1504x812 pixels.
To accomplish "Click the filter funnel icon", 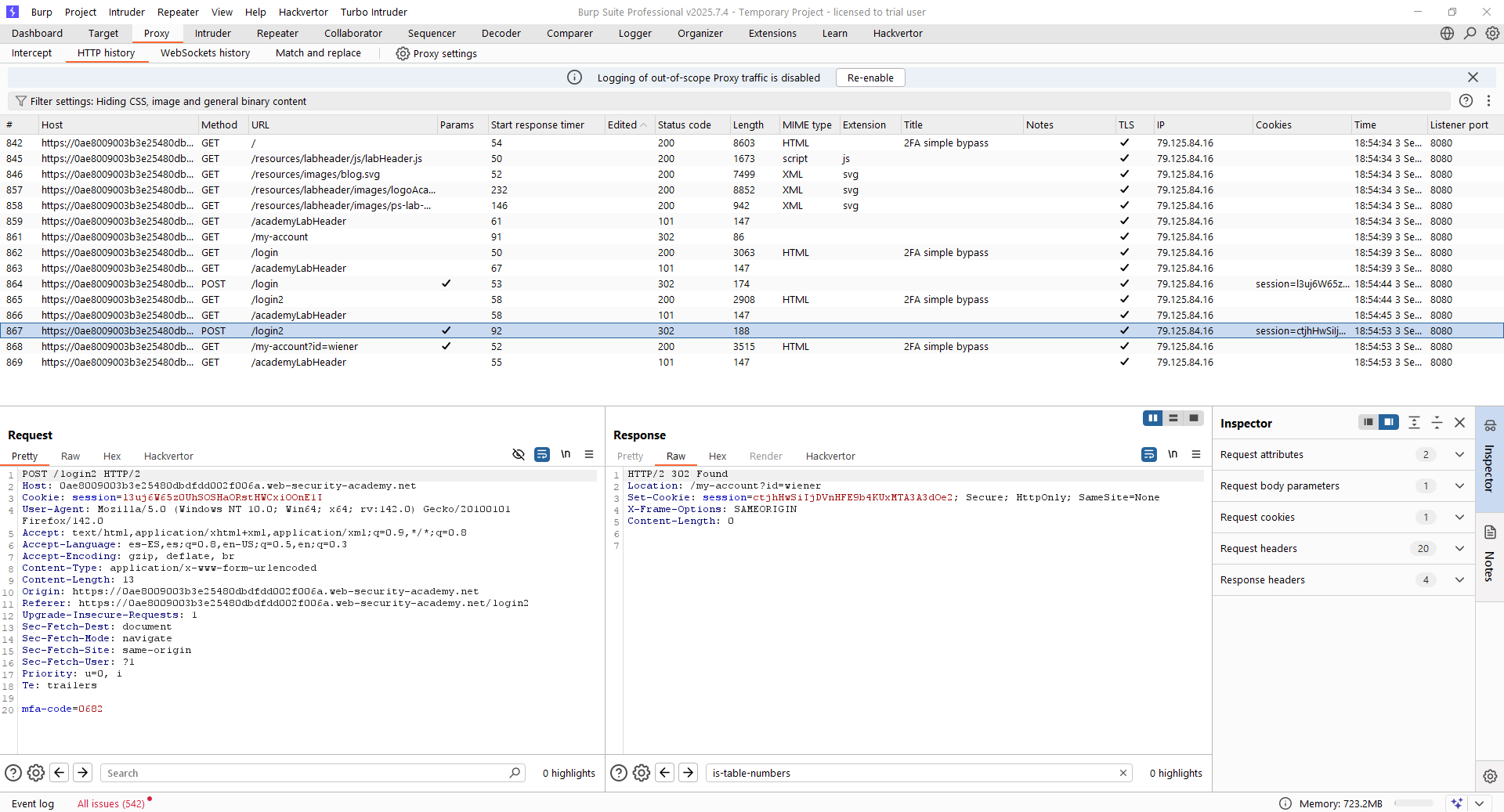I will click(x=21, y=101).
